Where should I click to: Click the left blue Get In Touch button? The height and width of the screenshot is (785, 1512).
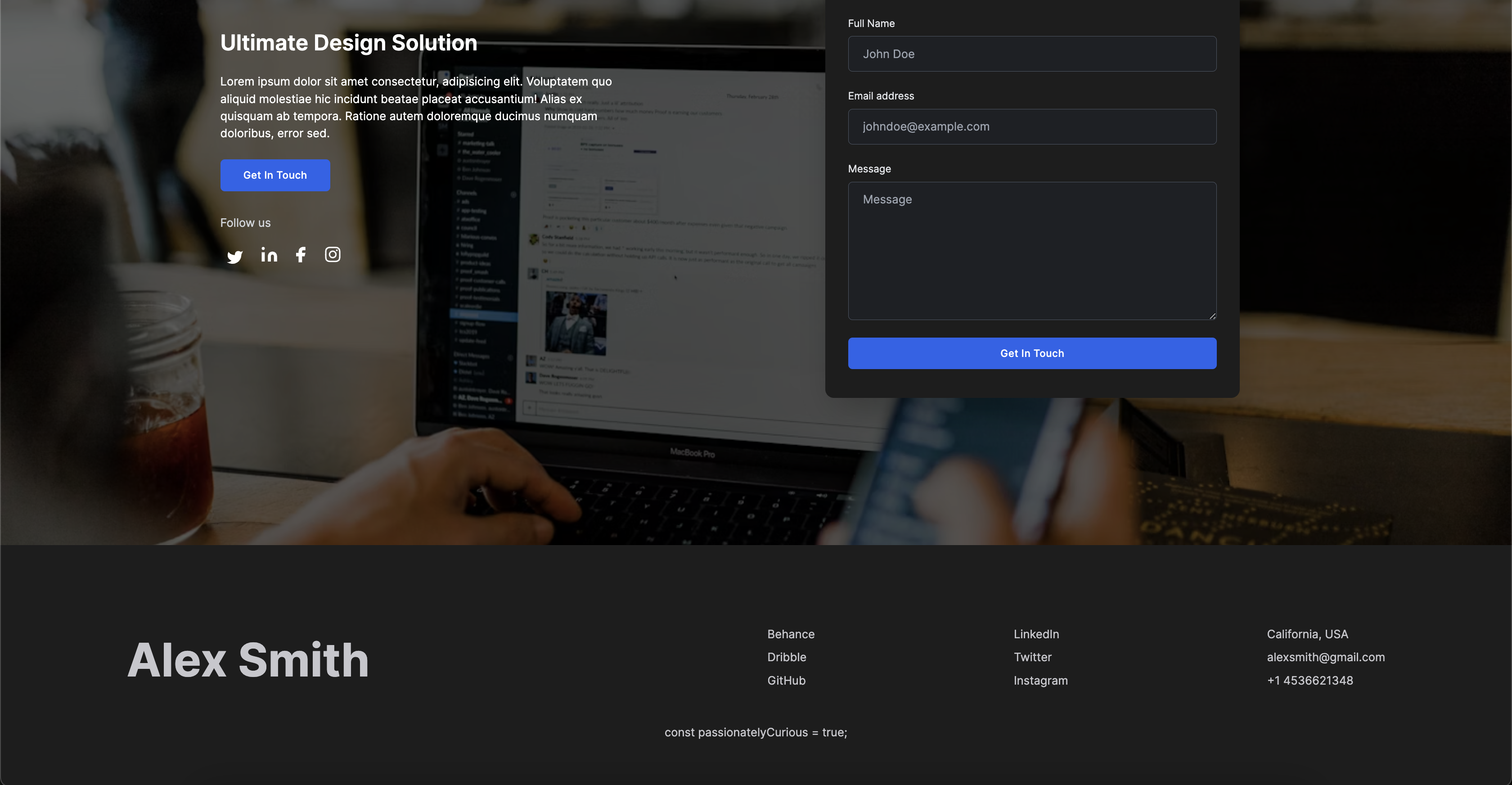274,175
